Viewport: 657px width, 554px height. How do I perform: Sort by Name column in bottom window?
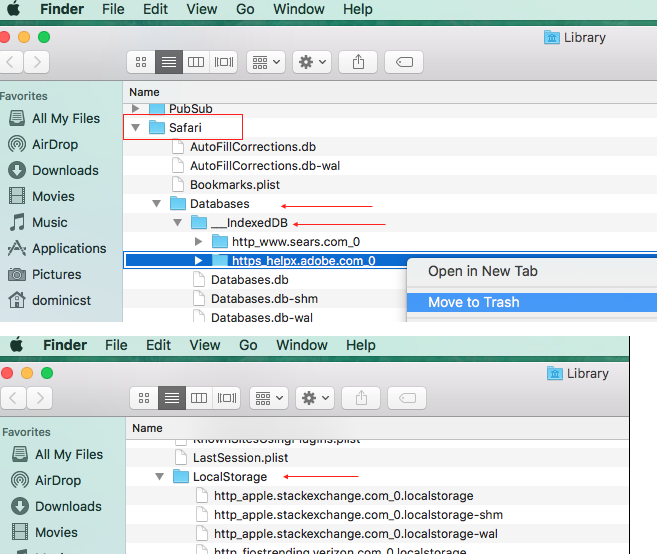(147, 428)
